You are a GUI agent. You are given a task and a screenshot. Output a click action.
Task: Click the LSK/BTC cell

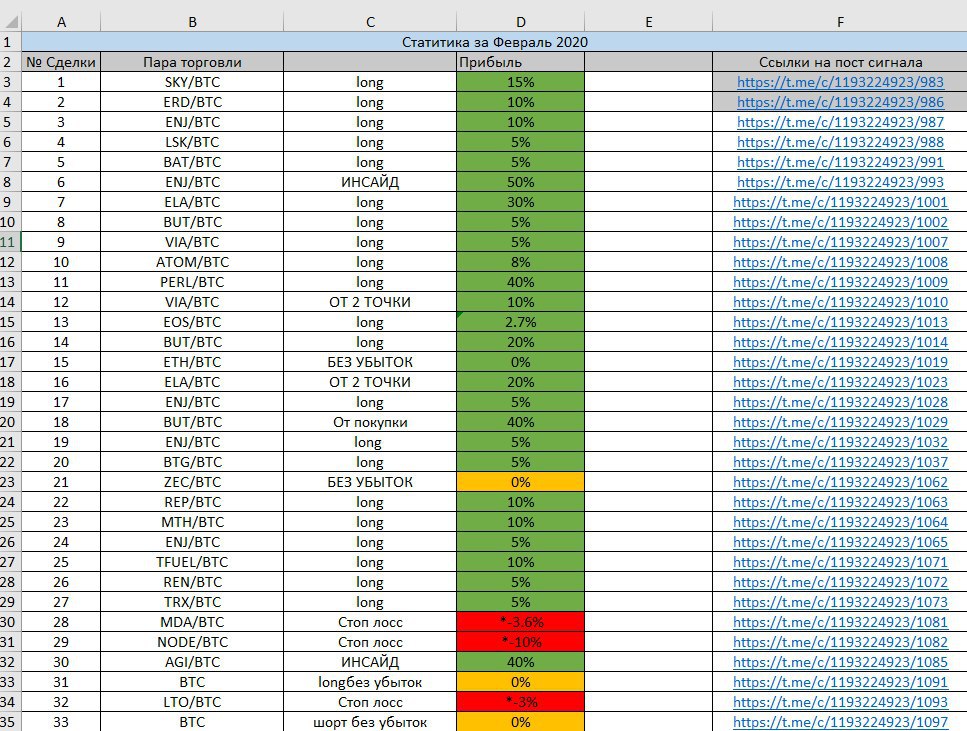[192, 142]
